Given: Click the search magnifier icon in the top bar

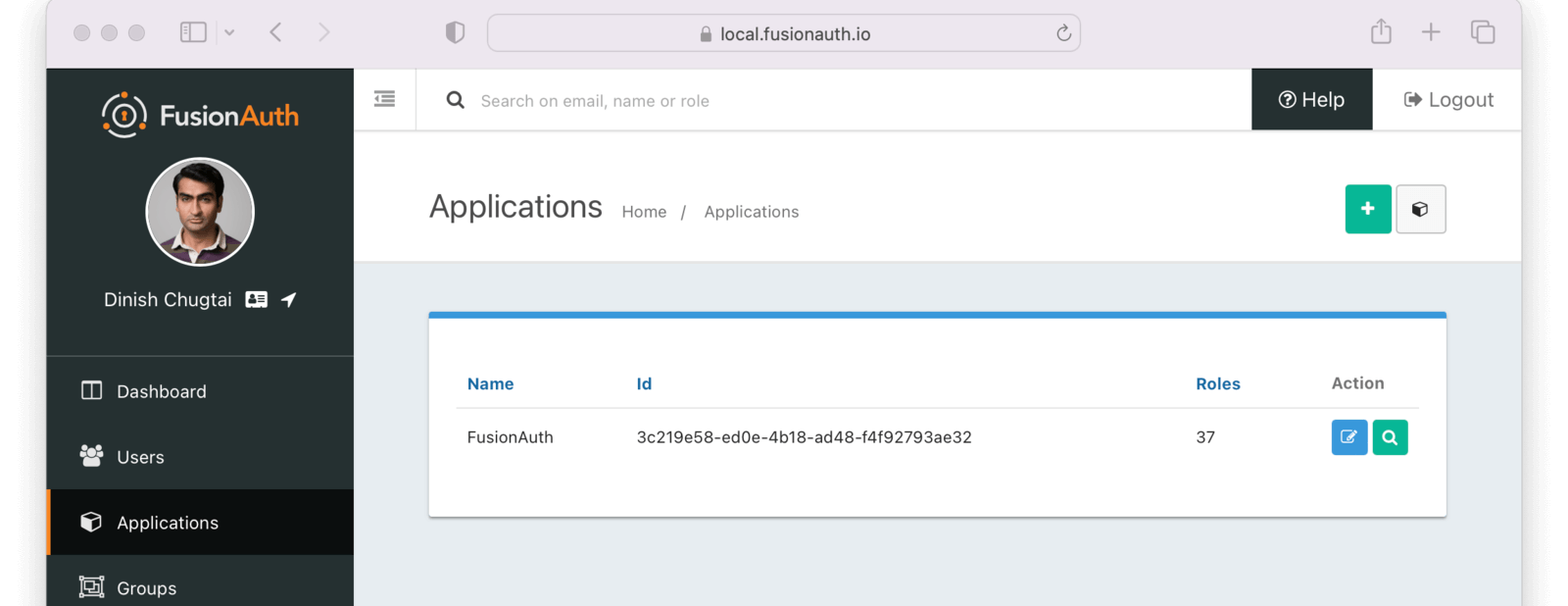Looking at the screenshot, I should pos(456,100).
